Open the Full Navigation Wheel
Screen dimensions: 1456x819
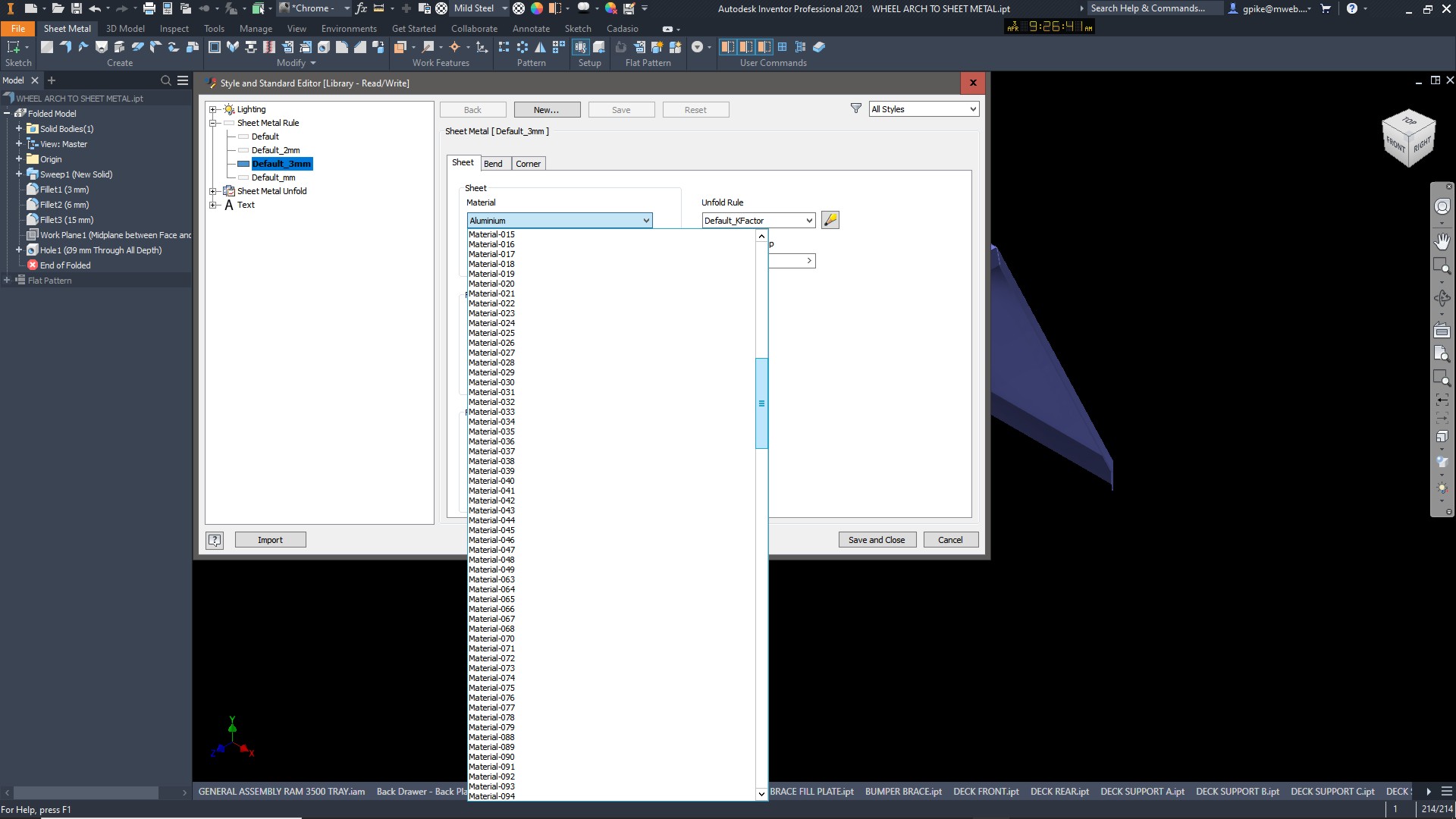click(1442, 206)
